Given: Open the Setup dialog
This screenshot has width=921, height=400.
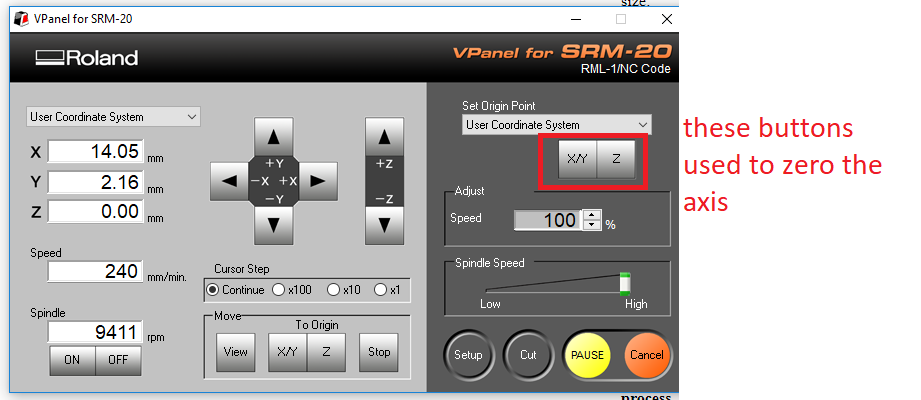Looking at the screenshot, I should coord(468,355).
